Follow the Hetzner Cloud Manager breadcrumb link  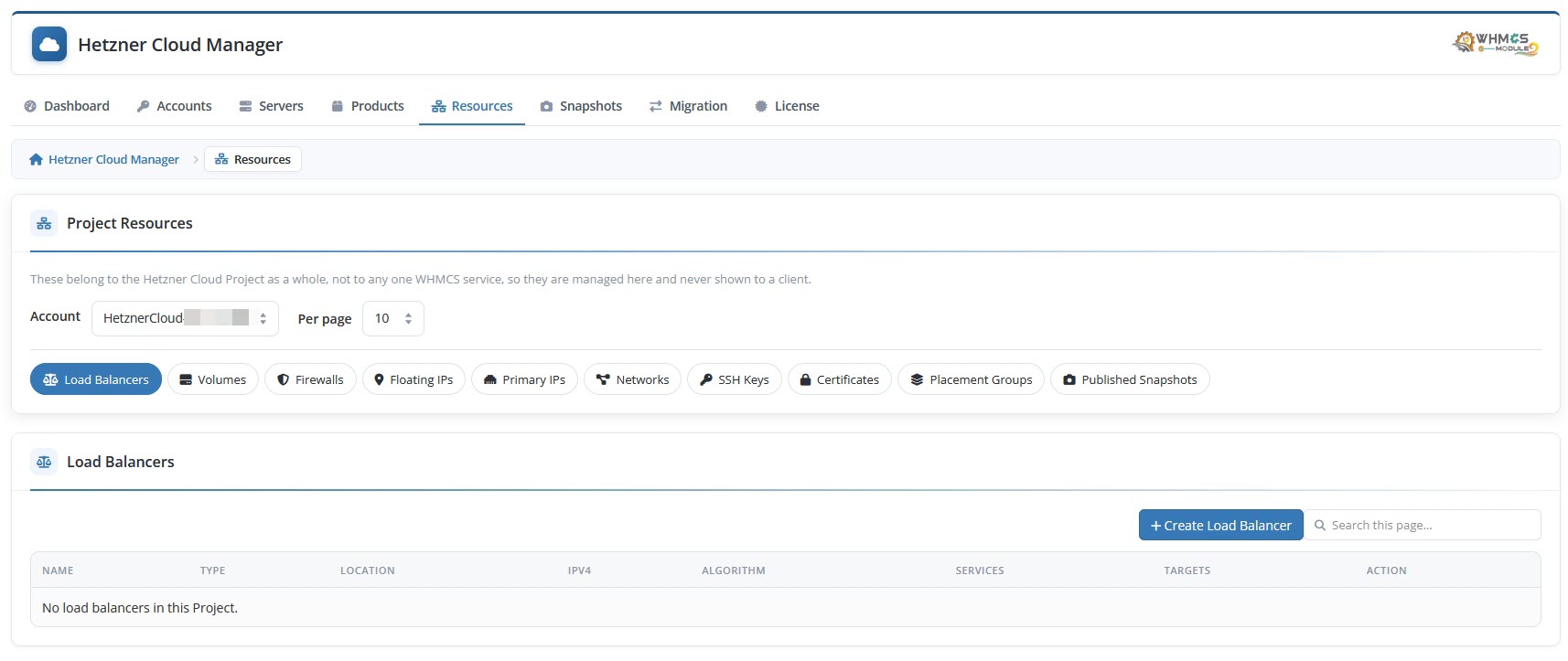click(113, 159)
